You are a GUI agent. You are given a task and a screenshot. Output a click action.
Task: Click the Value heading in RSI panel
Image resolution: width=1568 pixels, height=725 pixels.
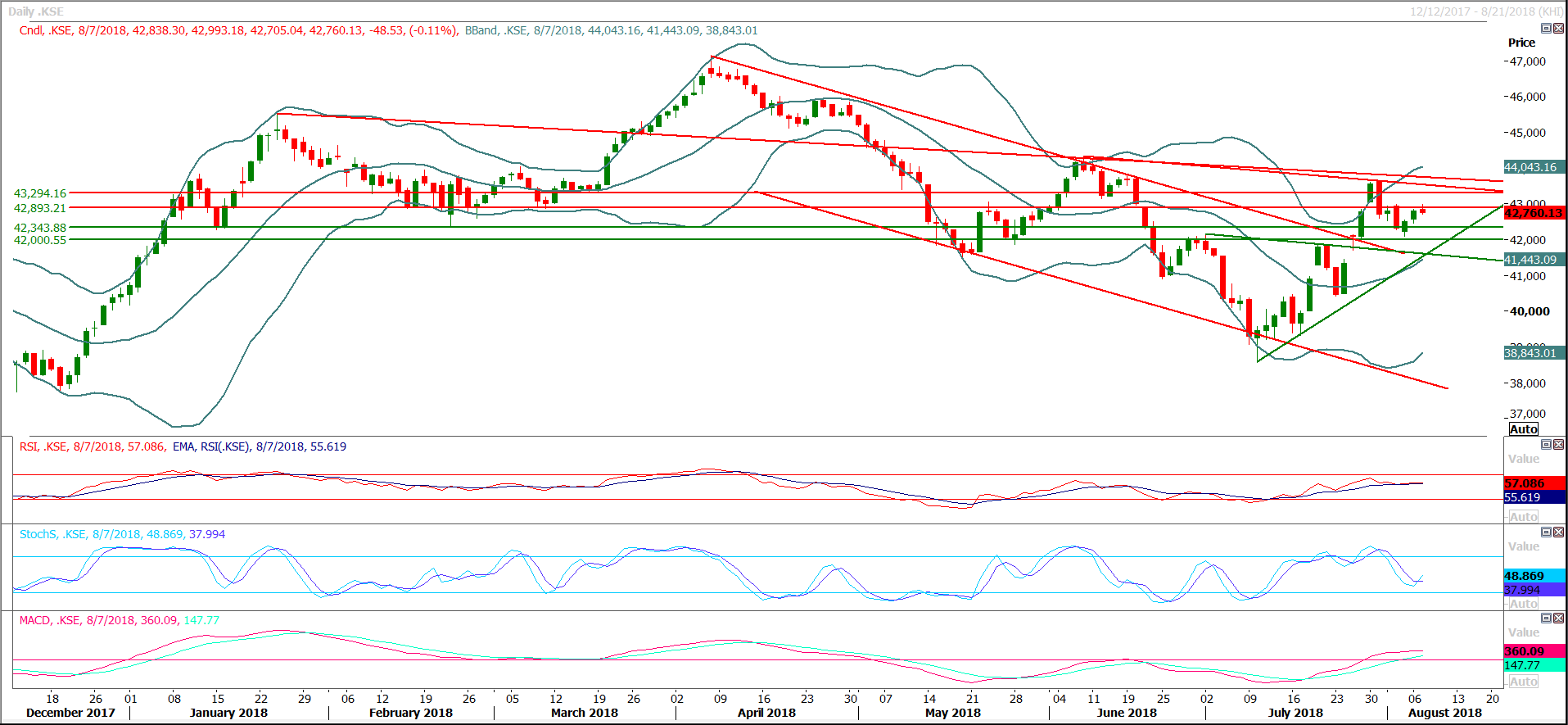click(x=1524, y=459)
